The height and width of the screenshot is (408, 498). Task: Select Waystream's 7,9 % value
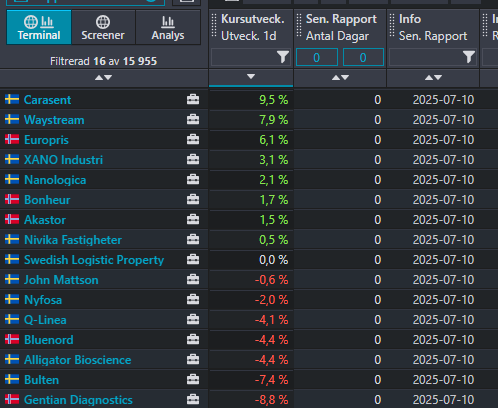274,120
